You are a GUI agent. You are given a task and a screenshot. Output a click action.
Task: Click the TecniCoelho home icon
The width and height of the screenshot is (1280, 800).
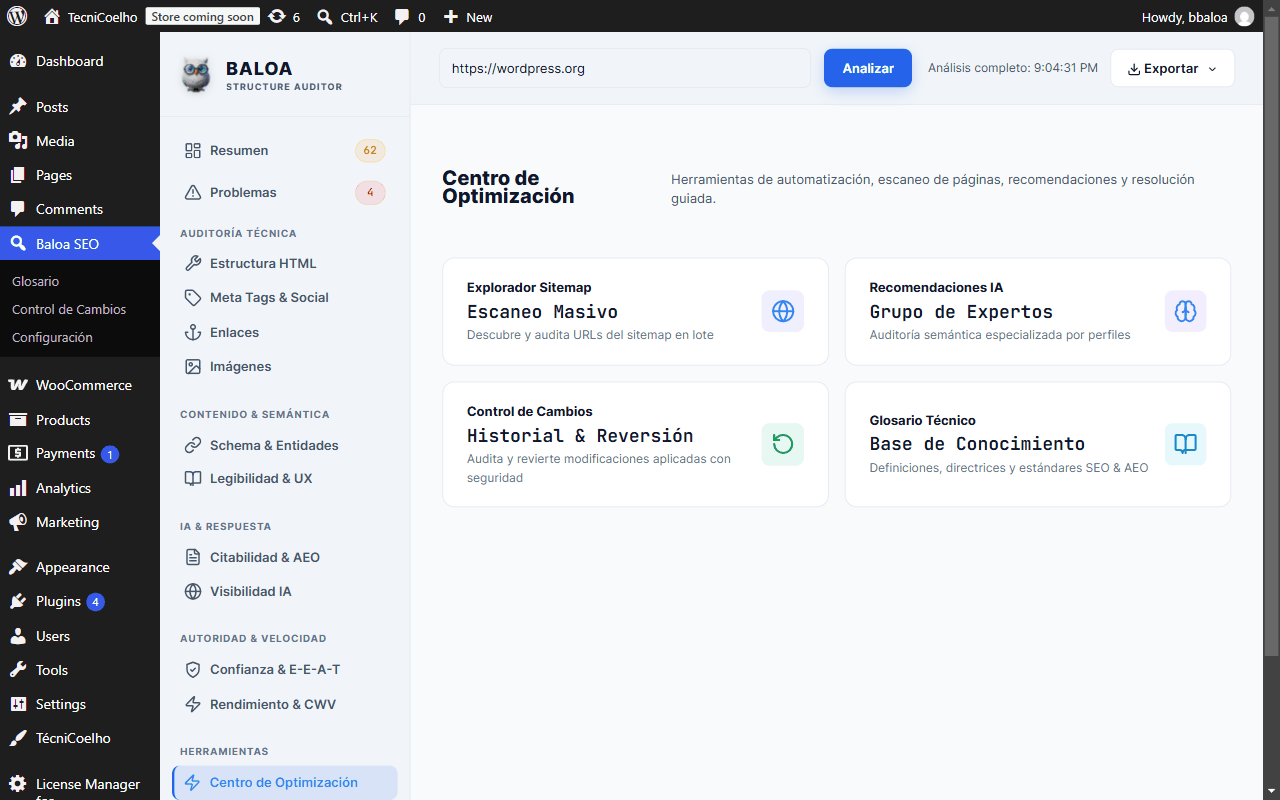[52, 16]
